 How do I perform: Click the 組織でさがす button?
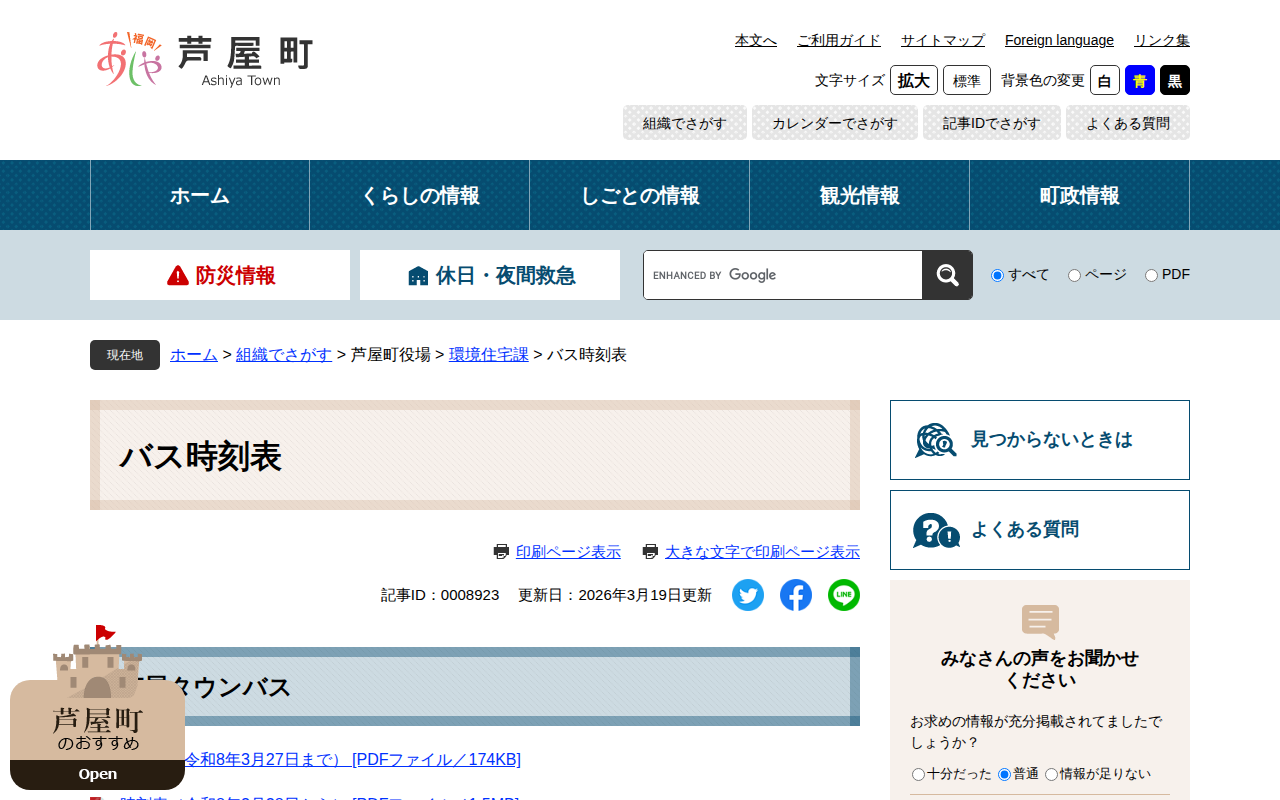point(685,123)
